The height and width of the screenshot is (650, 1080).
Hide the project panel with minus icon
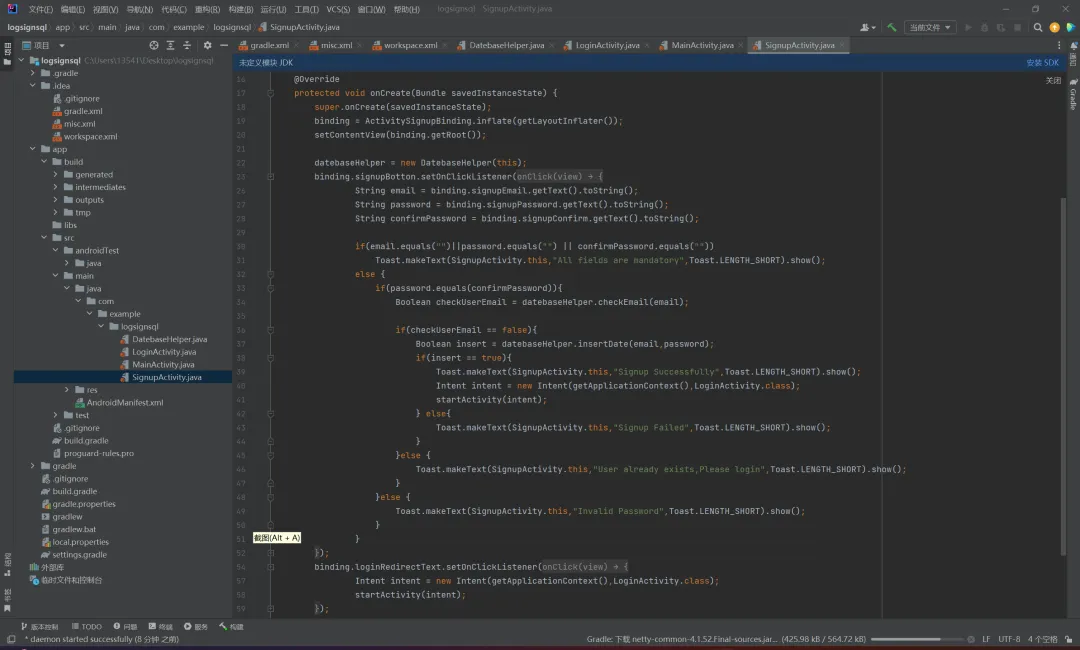223,45
